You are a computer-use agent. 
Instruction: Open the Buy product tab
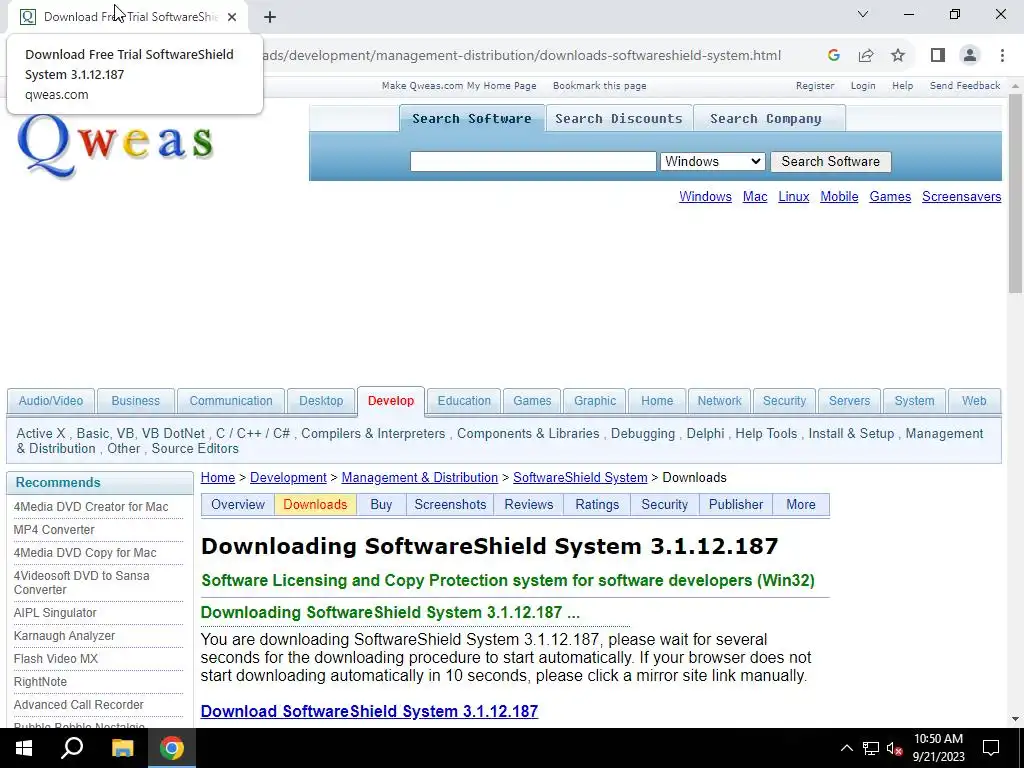click(381, 505)
